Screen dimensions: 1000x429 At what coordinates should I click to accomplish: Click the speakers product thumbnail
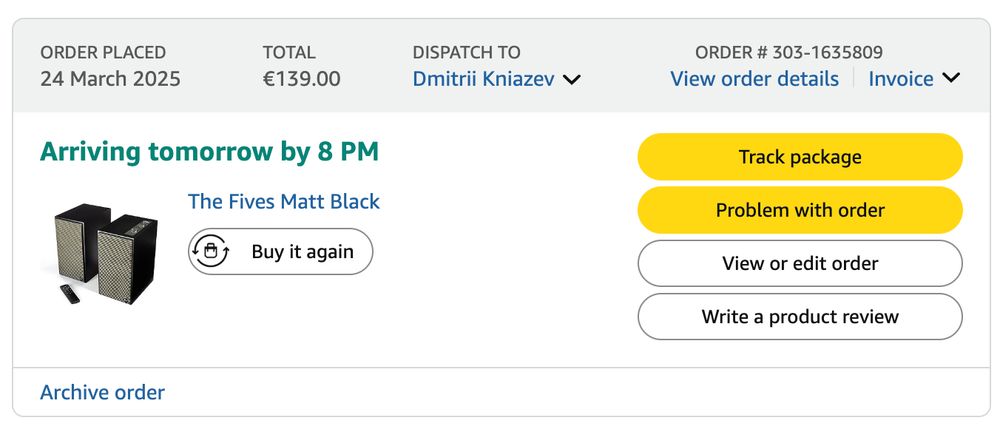tap(100, 249)
